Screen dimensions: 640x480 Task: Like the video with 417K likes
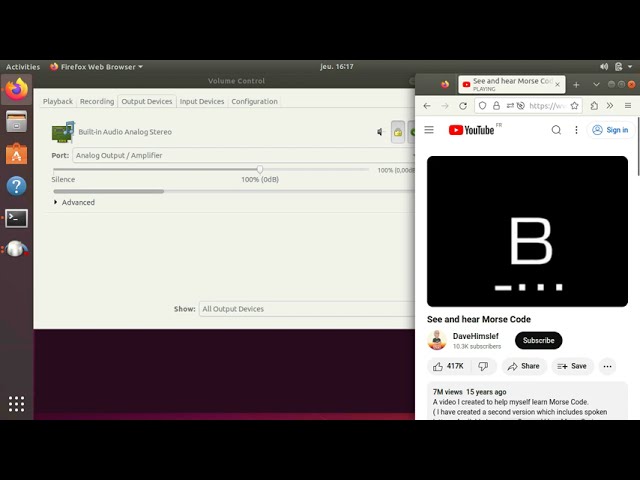[448, 366]
